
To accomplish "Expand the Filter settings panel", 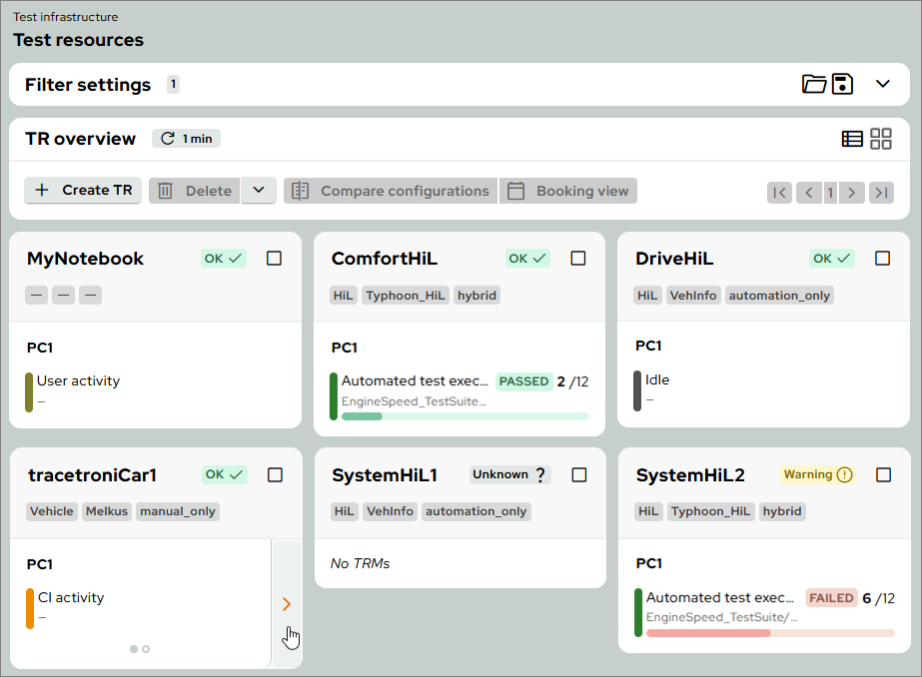I will (882, 84).
